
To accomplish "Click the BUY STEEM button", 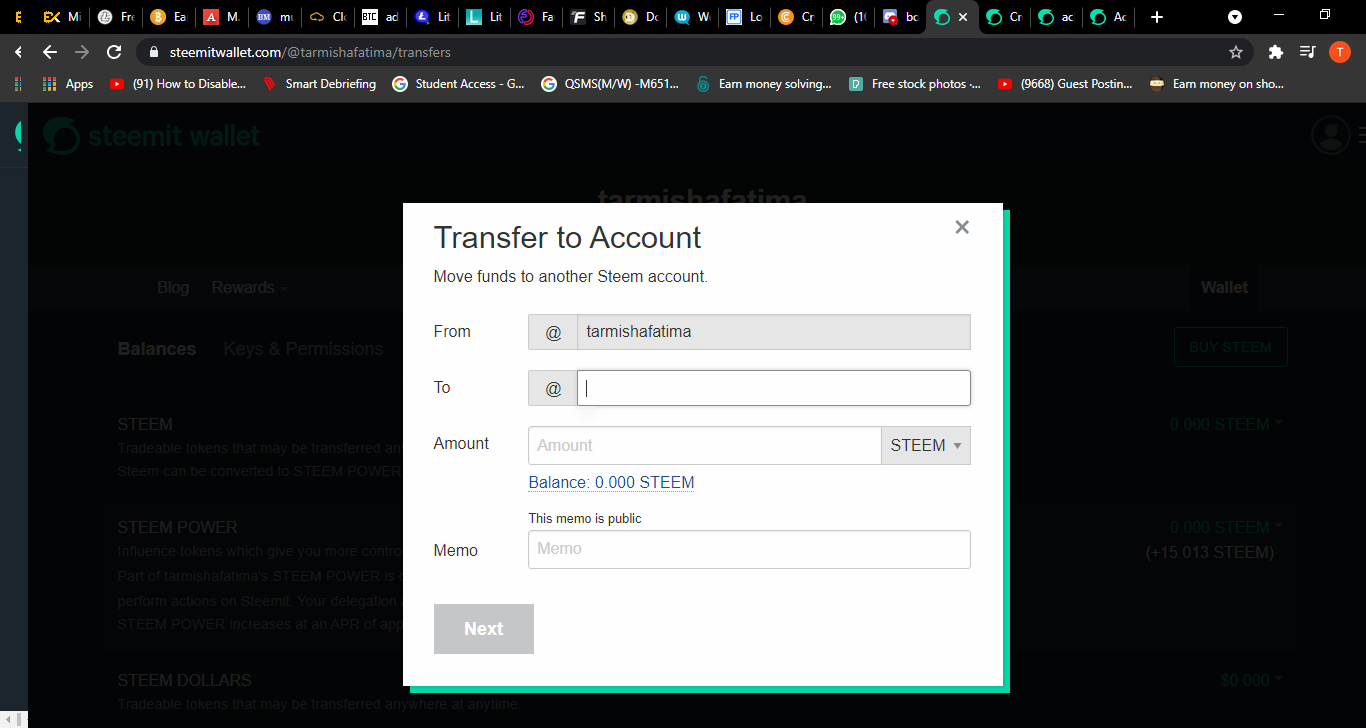I will pos(1230,347).
